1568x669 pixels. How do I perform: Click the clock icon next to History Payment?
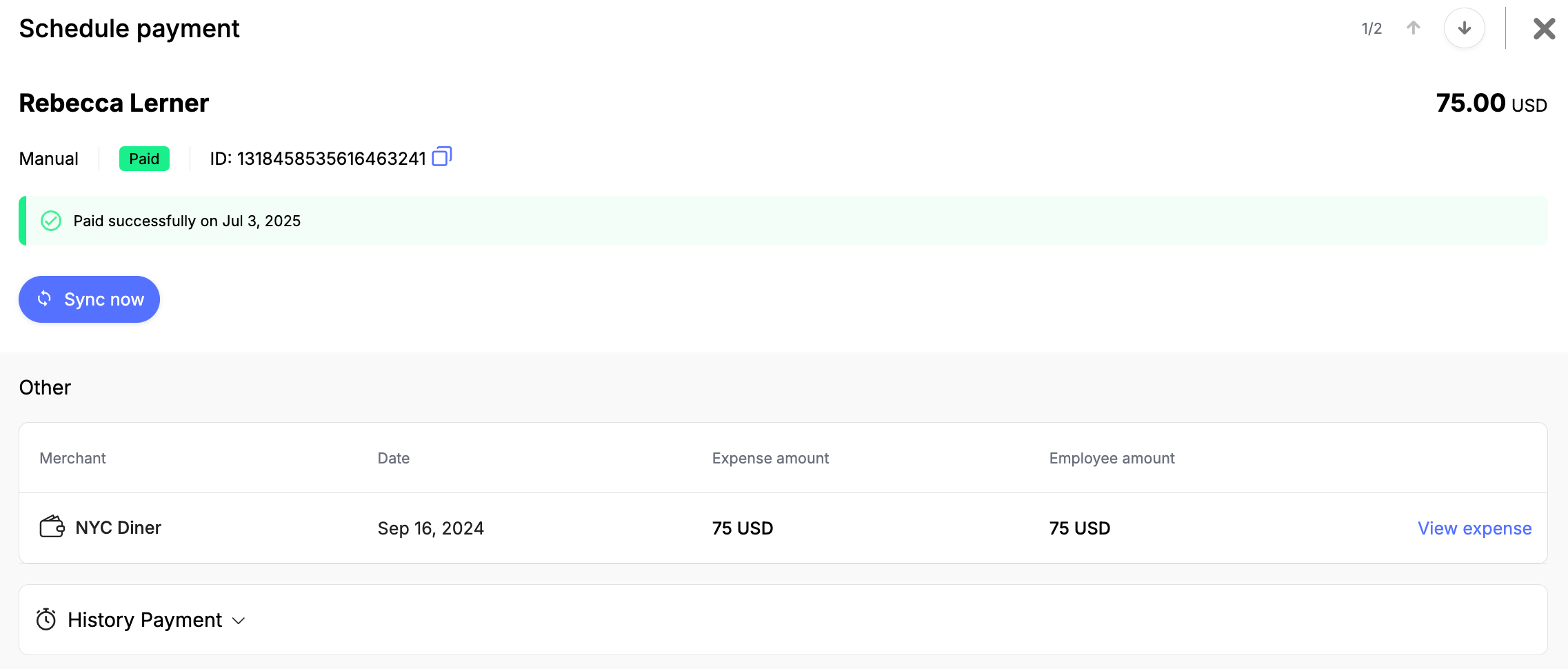point(46,619)
